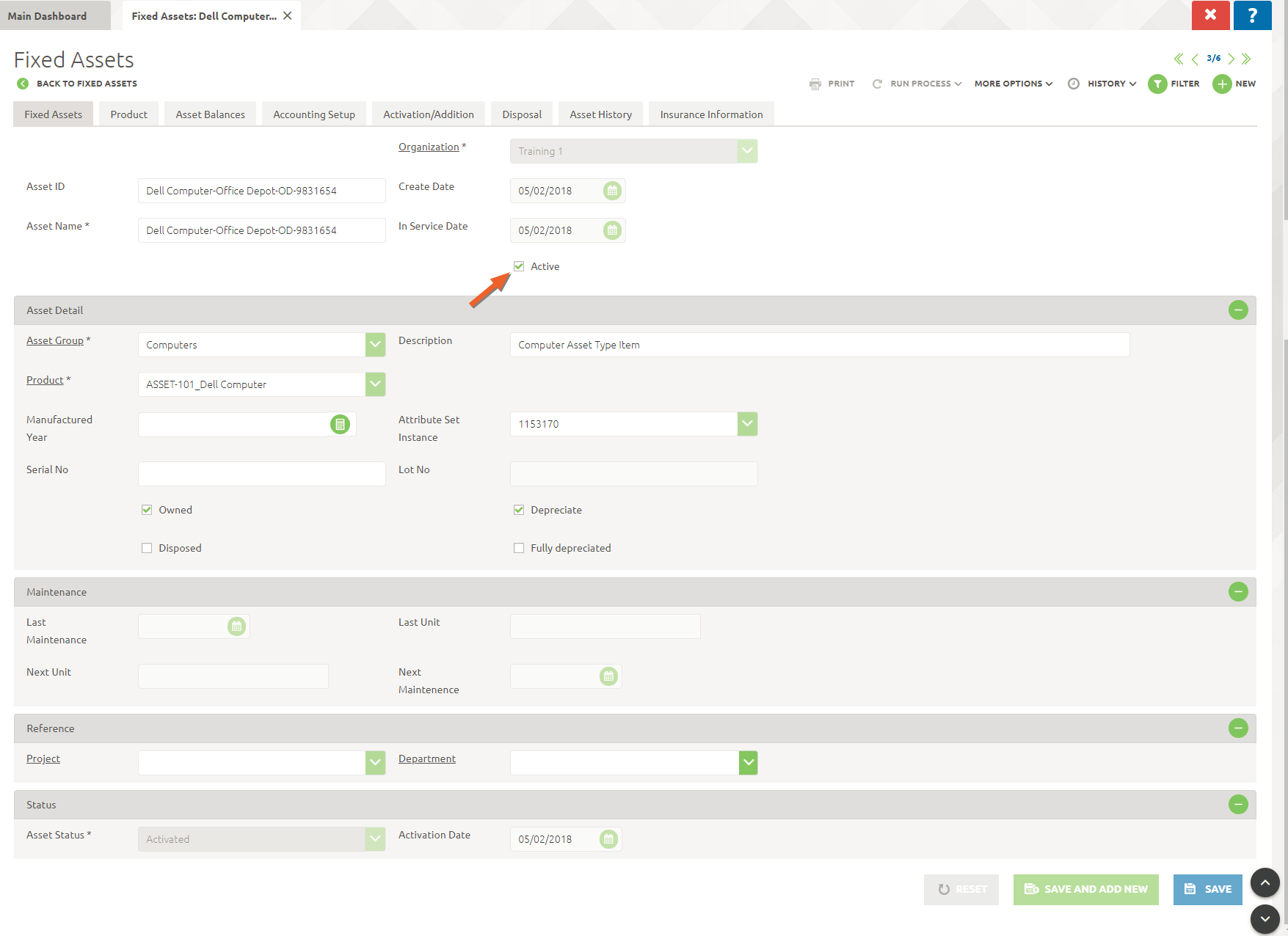The height and width of the screenshot is (936, 1288).
Task: Open the In Service Date calendar picker
Action: coord(612,230)
